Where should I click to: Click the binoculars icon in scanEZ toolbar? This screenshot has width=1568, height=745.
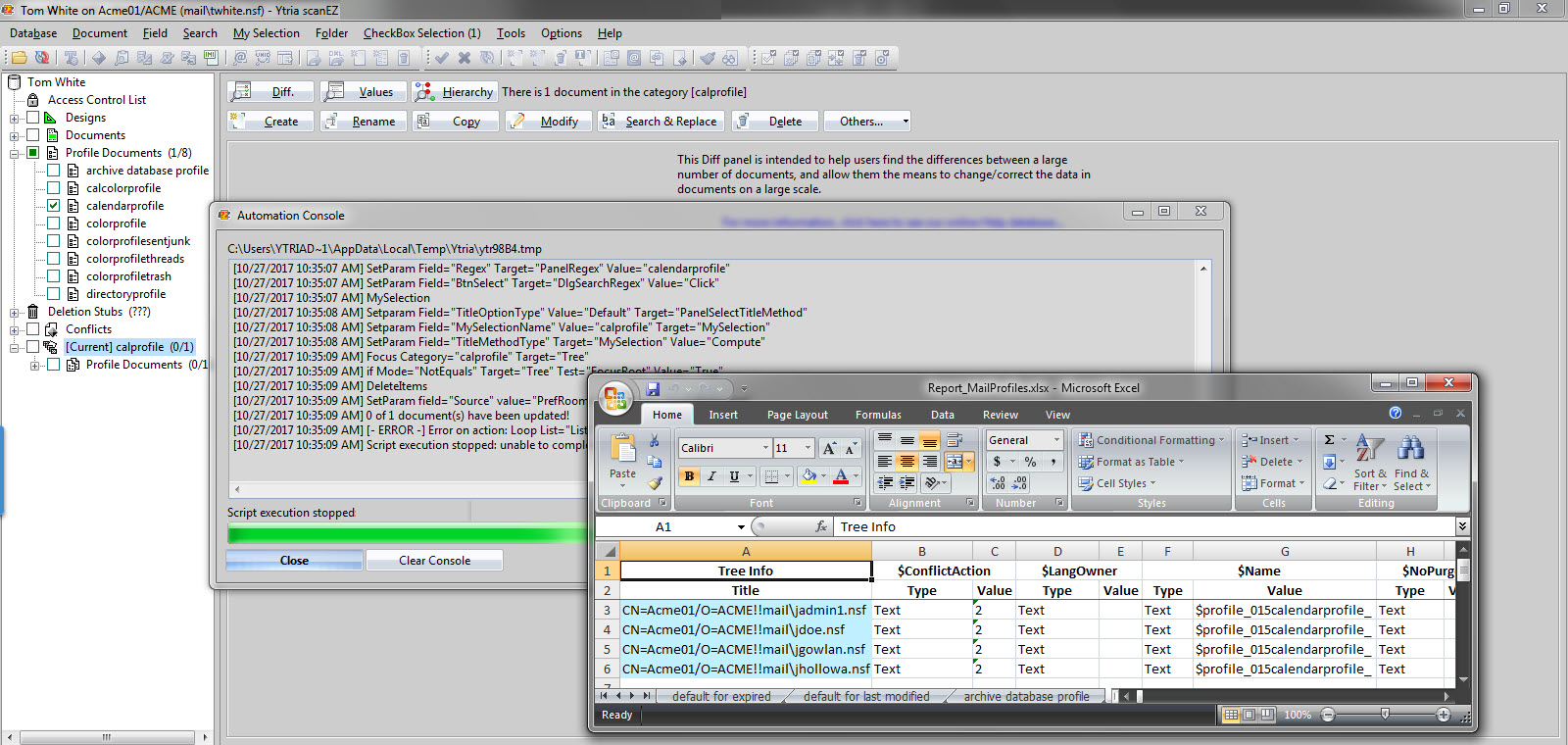pyautogui.click(x=730, y=58)
